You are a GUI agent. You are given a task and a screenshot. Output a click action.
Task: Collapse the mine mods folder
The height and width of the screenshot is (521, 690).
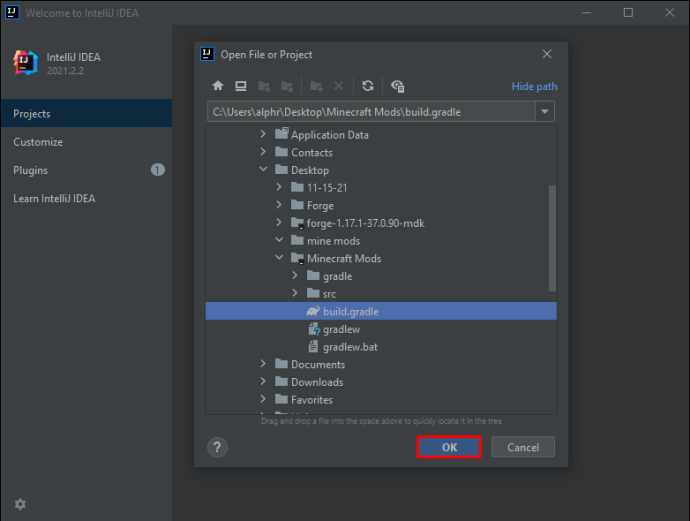279,240
